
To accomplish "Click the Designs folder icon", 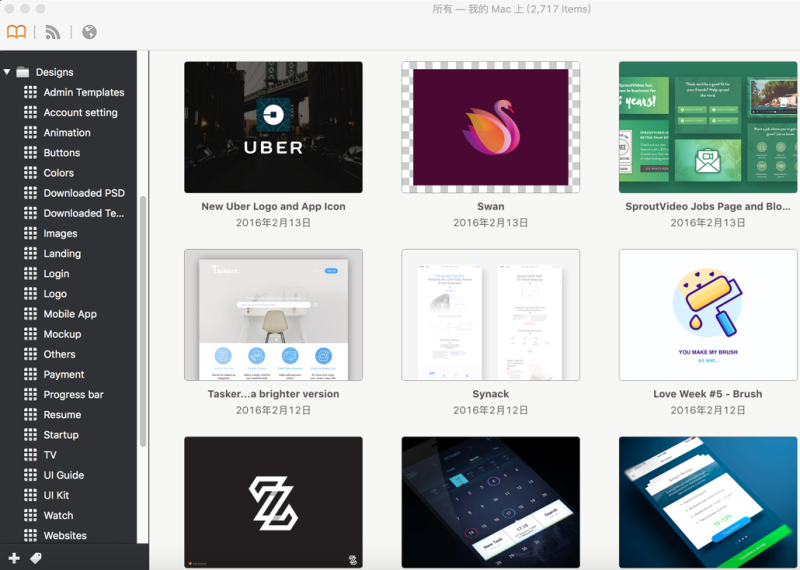I will point(22,72).
